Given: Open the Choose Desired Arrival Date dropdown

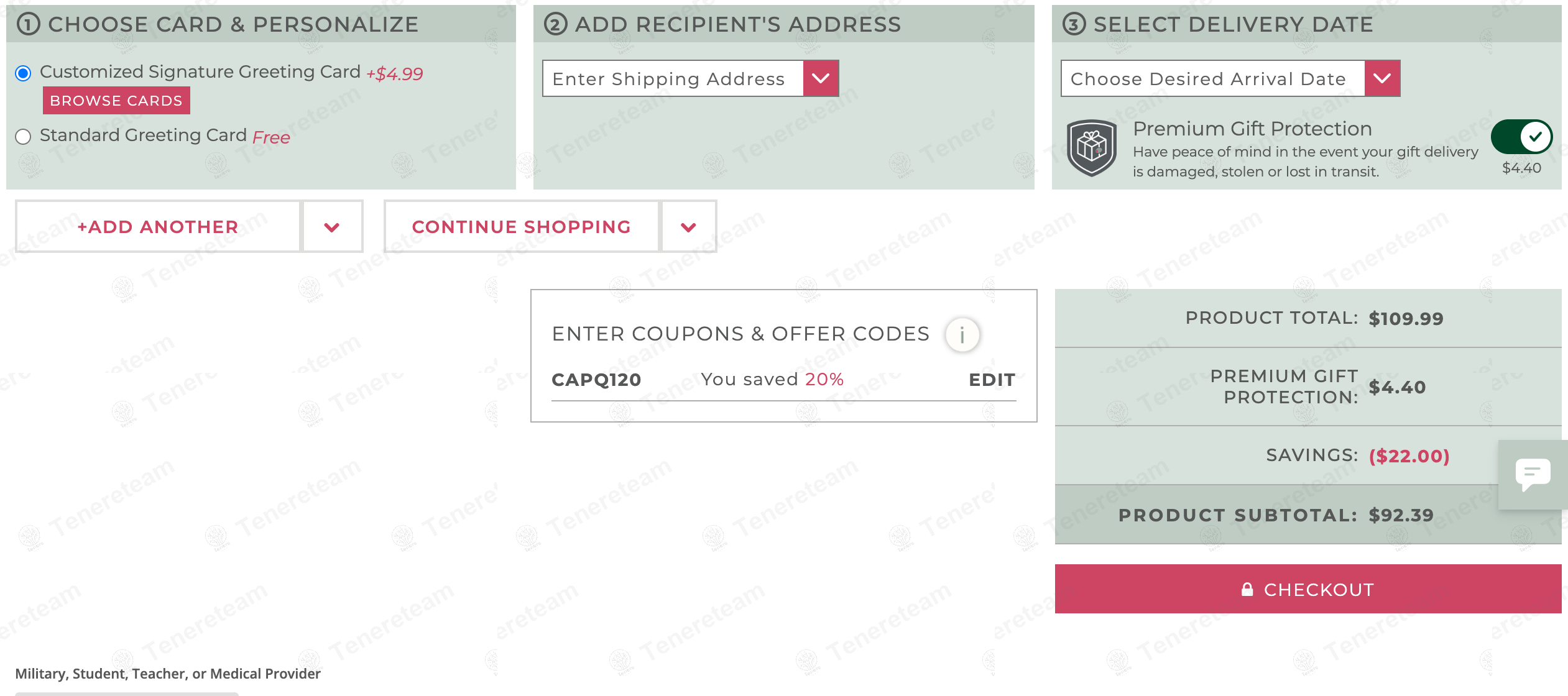Looking at the screenshot, I should click(1230, 78).
